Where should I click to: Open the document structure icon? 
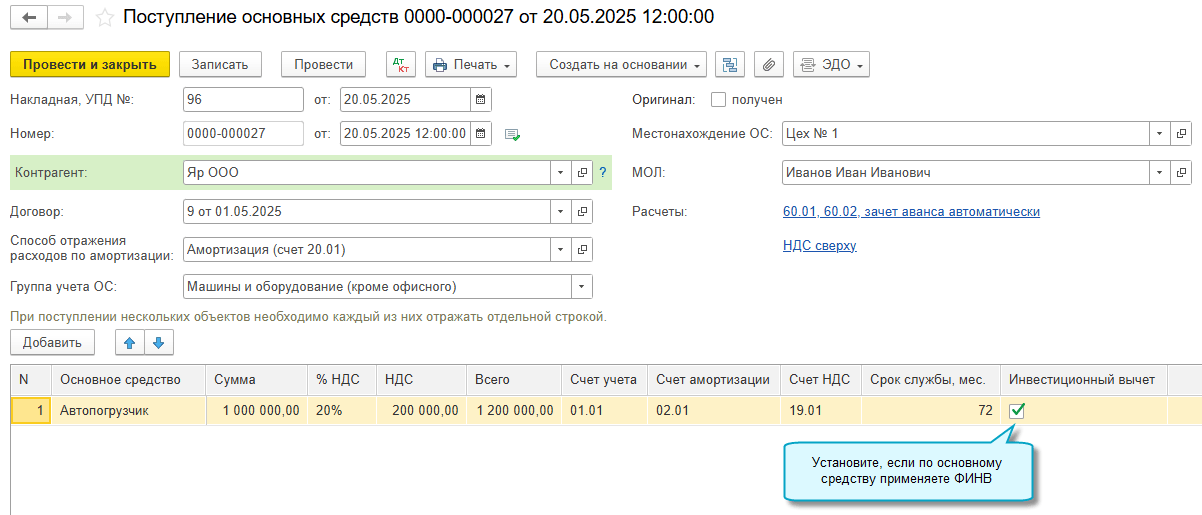click(x=730, y=64)
